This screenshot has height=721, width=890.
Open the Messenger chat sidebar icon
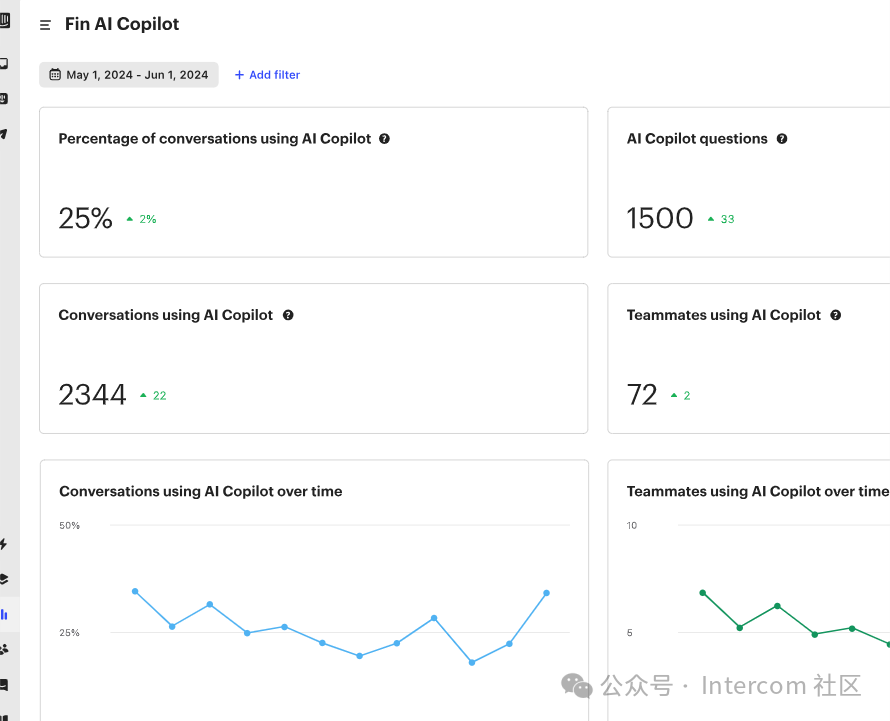pos(4,685)
